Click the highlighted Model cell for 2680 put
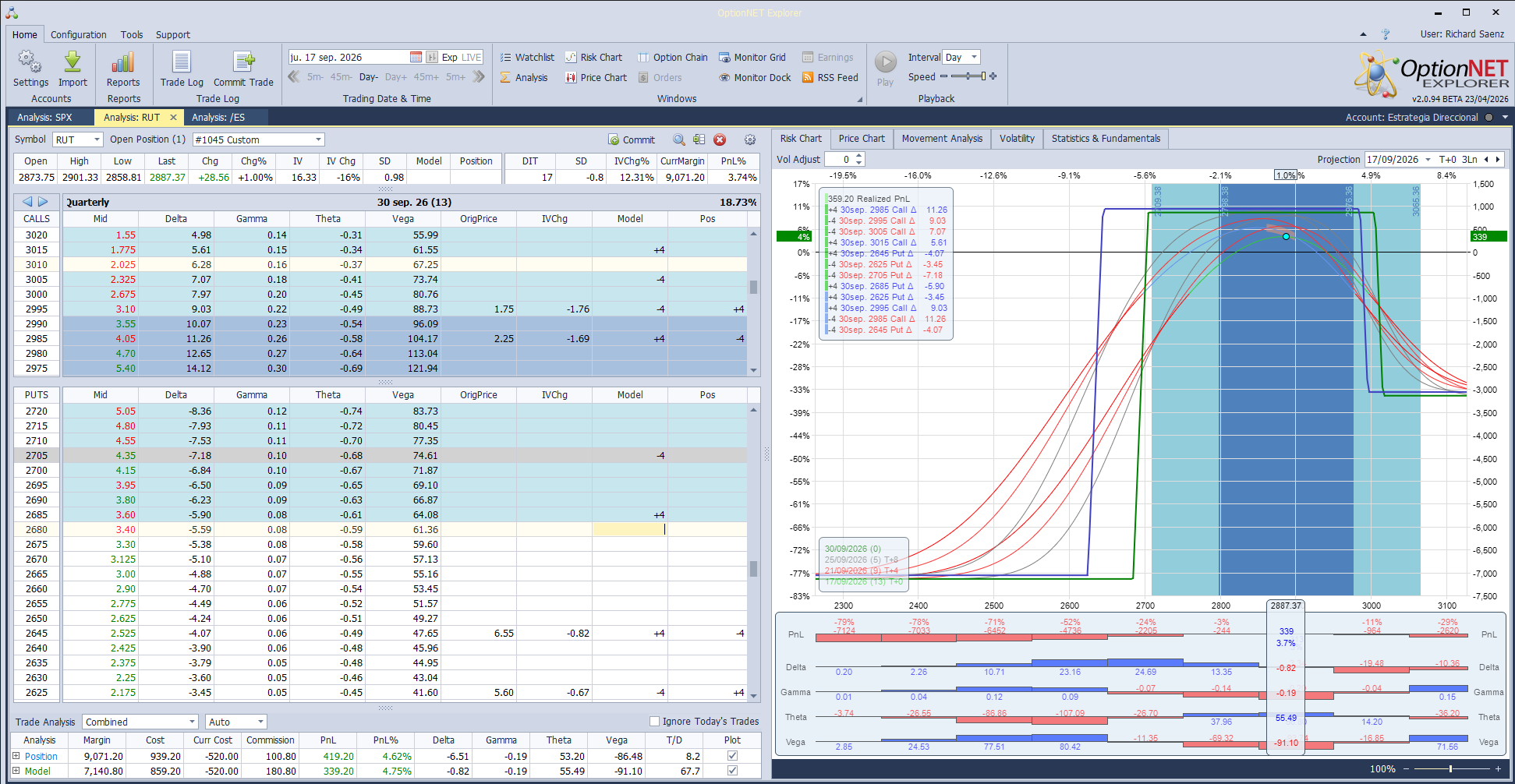Viewport: 1515px width, 784px height. [629, 530]
